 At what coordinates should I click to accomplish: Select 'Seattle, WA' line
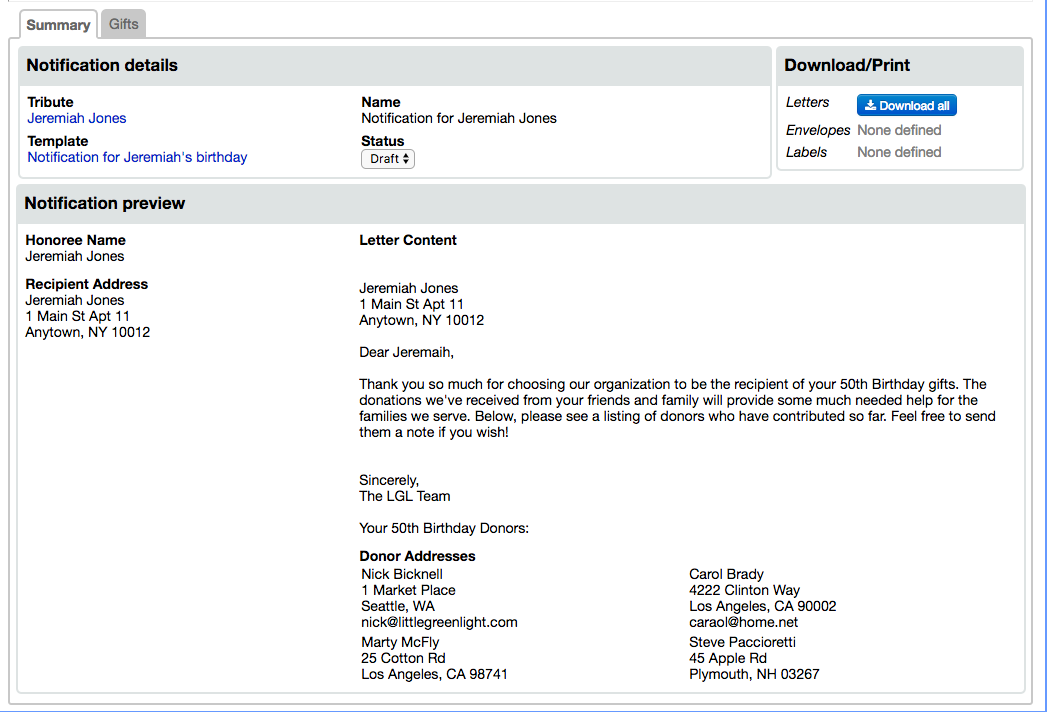(x=398, y=606)
